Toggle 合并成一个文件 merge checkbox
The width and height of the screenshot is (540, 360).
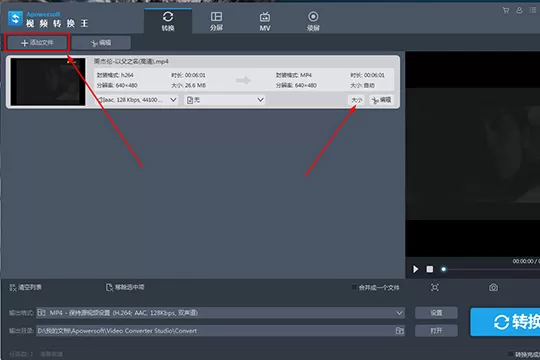354,287
